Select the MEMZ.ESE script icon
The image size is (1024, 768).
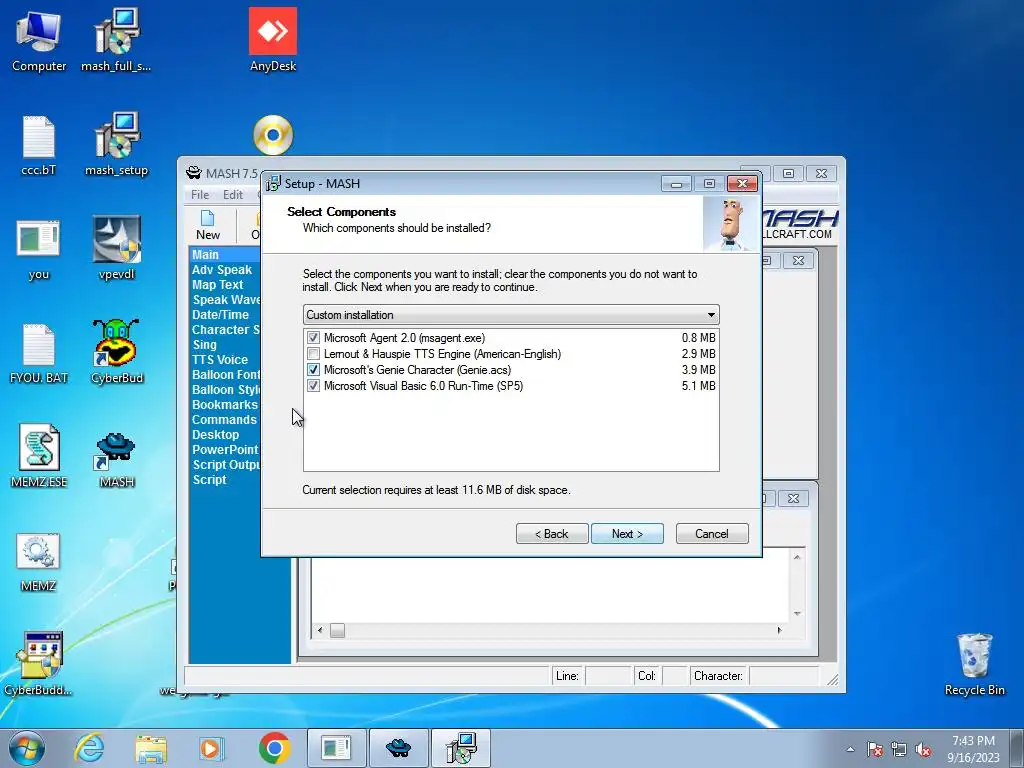tap(39, 457)
